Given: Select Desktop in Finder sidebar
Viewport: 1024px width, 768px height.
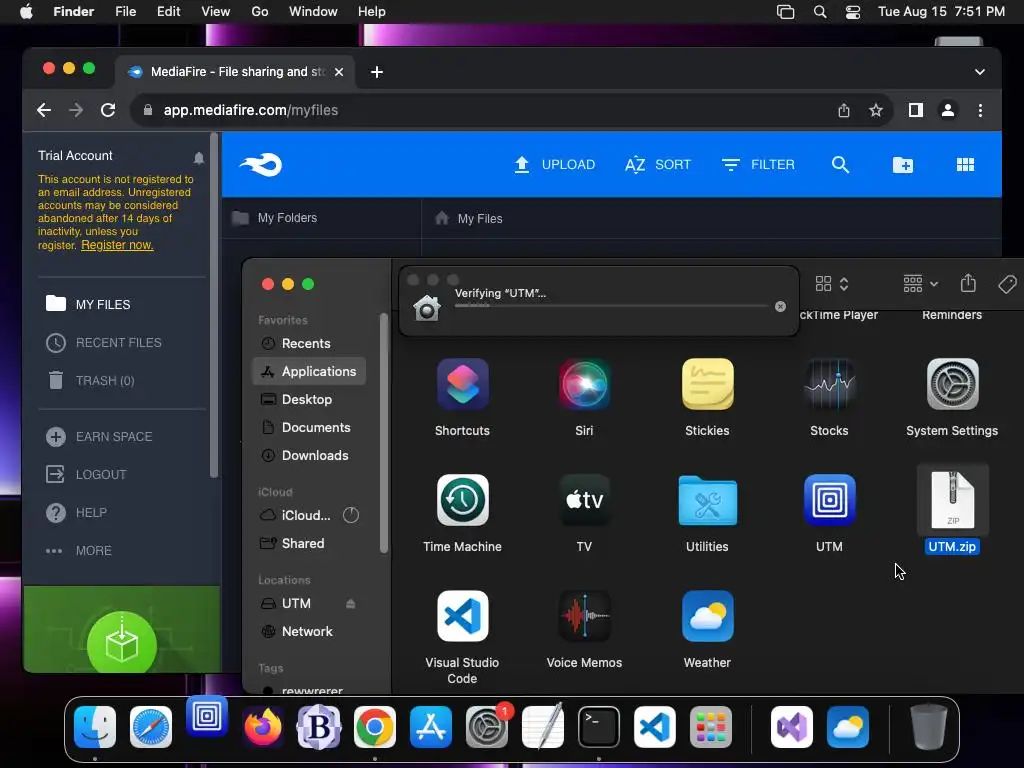Looking at the screenshot, I should tap(308, 399).
